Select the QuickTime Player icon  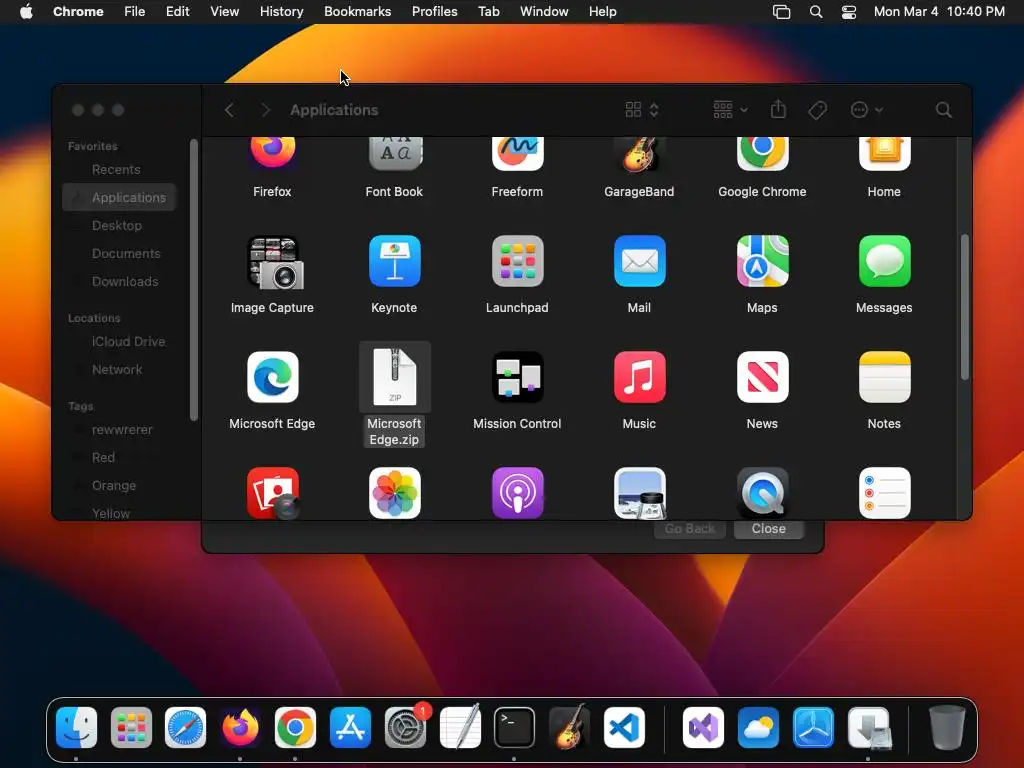pos(762,493)
